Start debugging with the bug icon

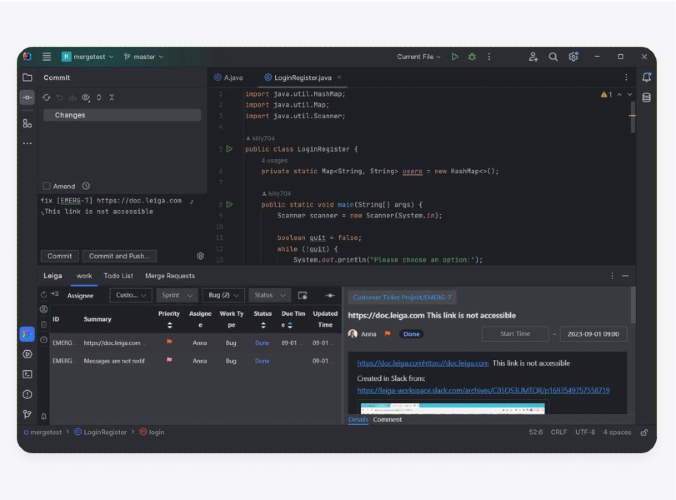tap(472, 56)
